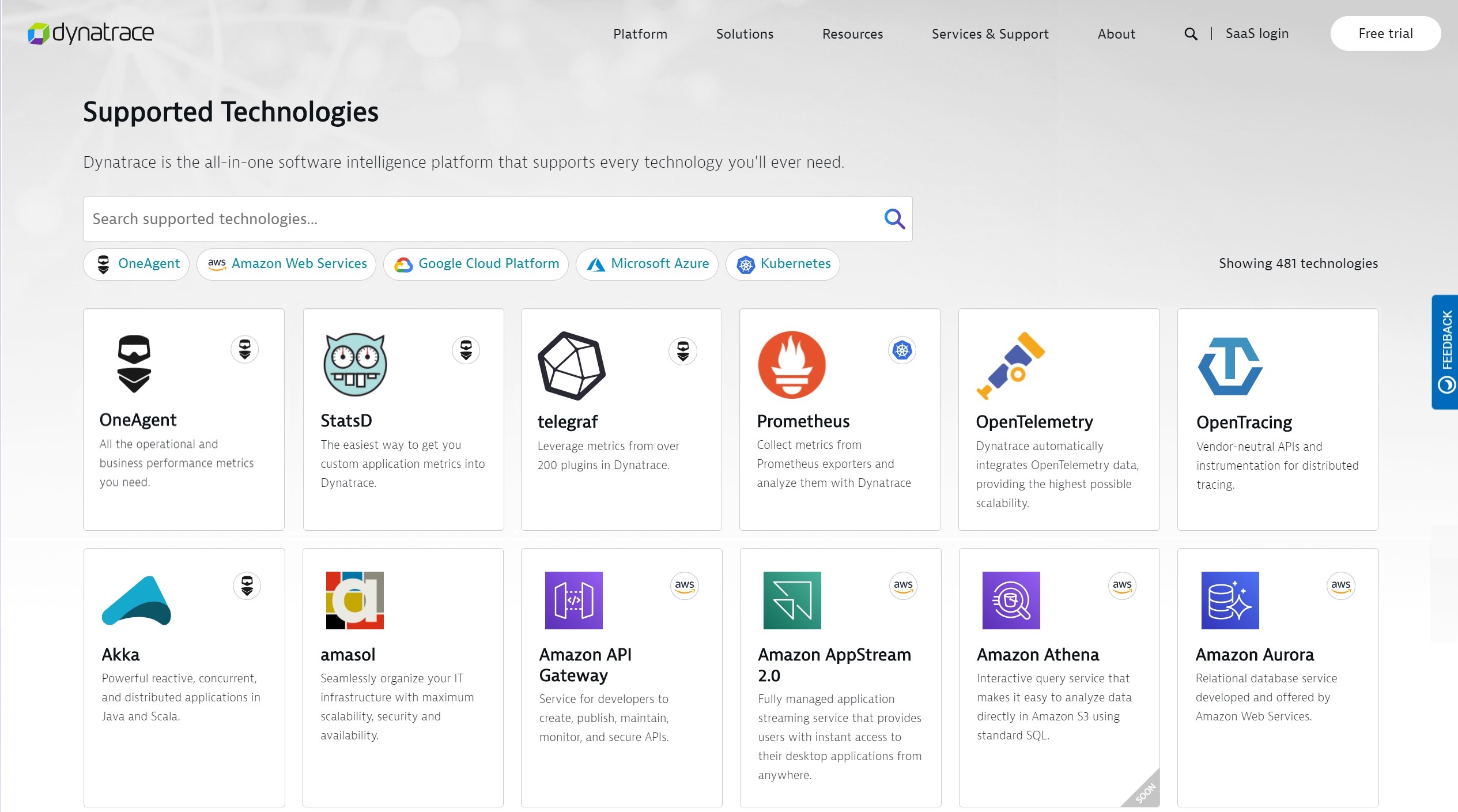Expand the Google Cloud Platform filter
This screenshot has height=812, width=1458.
pos(477,264)
